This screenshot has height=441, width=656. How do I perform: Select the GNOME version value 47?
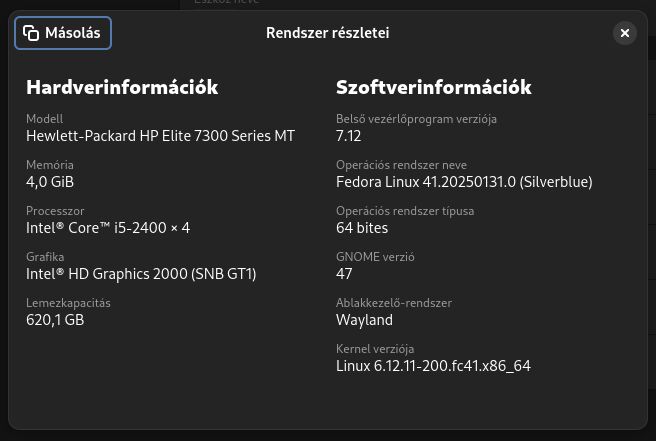tap(344, 274)
